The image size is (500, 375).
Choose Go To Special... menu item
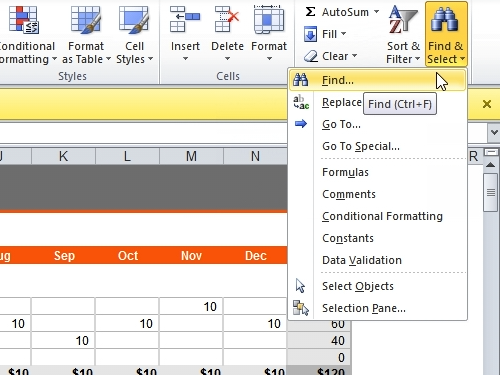378,146
